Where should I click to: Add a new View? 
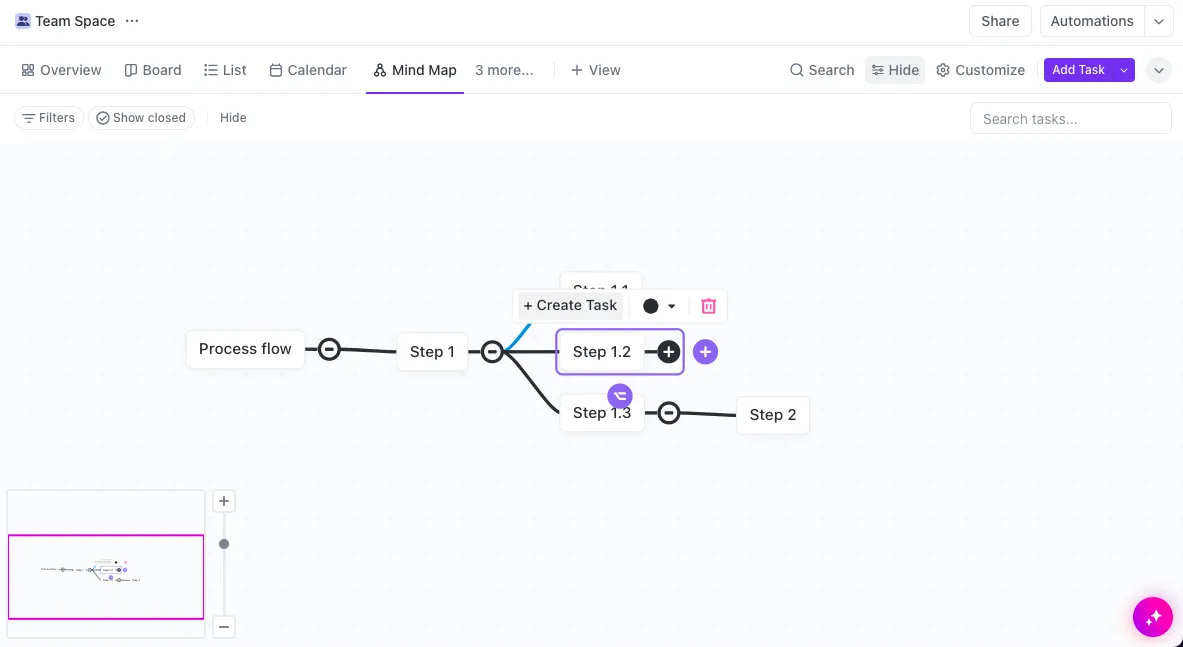[595, 70]
